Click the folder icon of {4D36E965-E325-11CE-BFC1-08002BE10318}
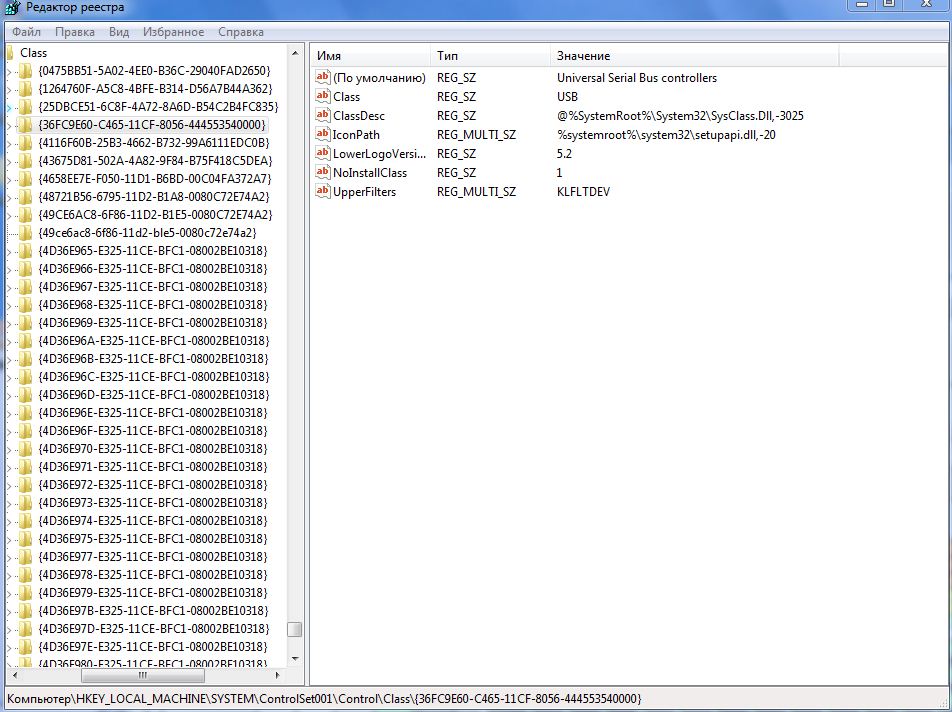The height and width of the screenshot is (712, 952). [x=25, y=251]
